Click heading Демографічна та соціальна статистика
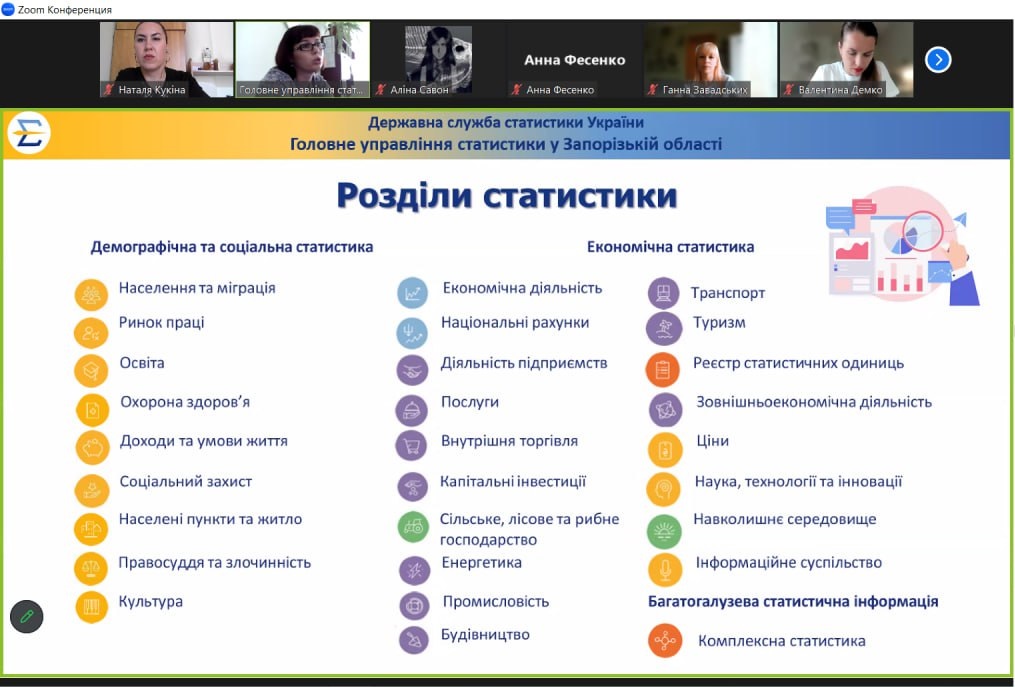Viewport: 1015px width, 687px height. tap(232, 247)
